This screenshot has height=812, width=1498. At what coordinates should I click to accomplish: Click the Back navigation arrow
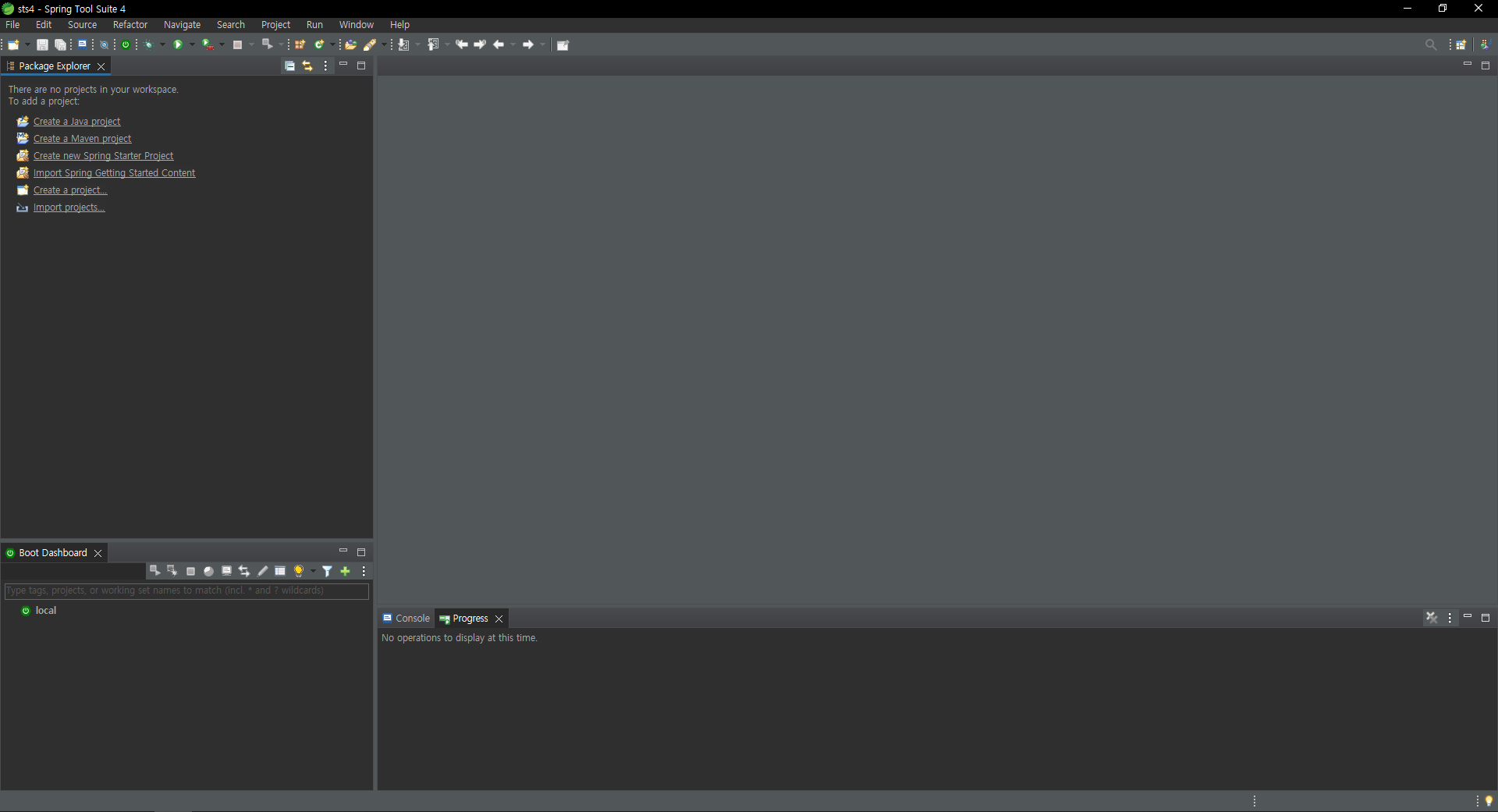[x=499, y=44]
